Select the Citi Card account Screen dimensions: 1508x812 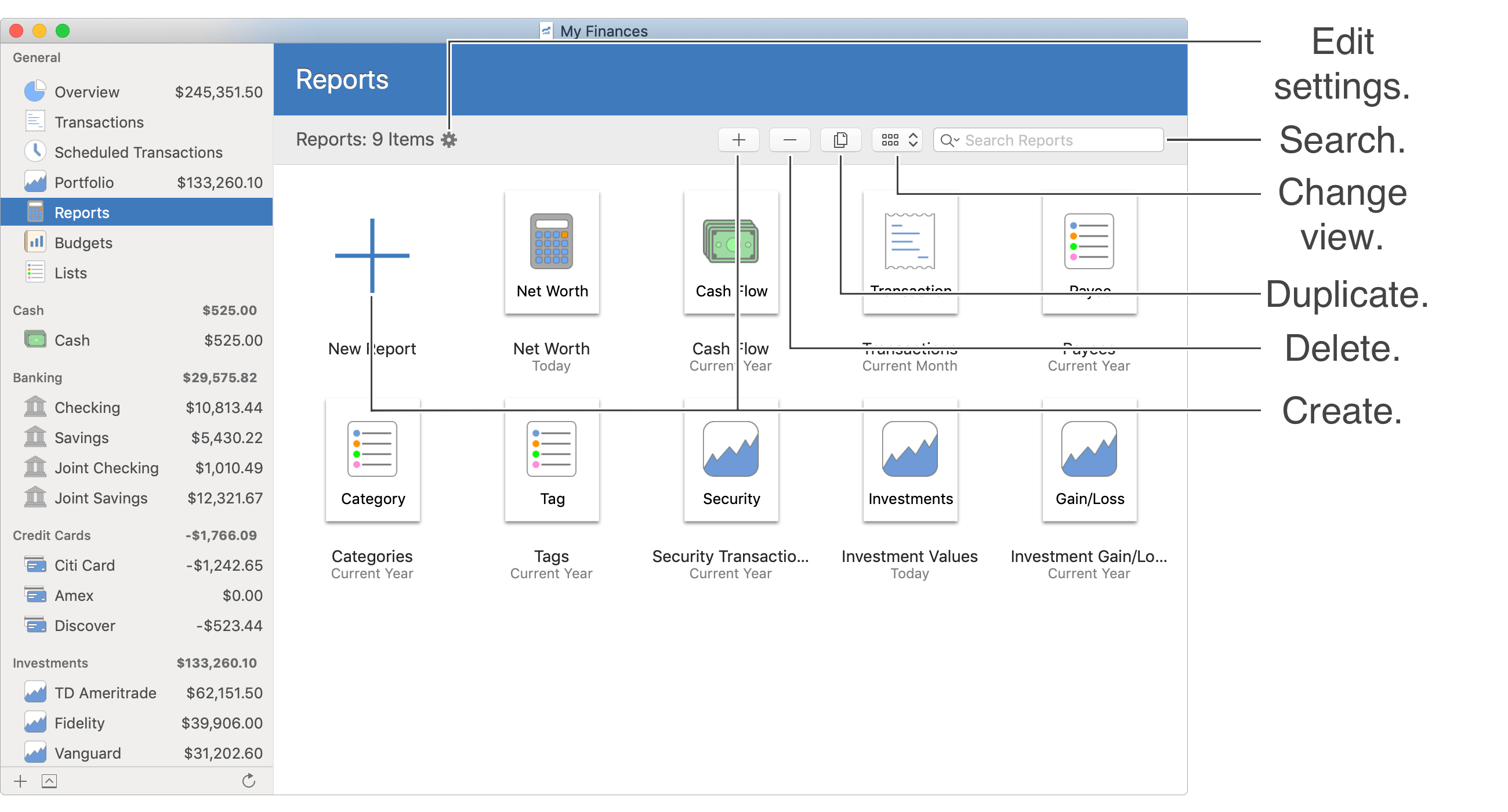click(x=84, y=565)
